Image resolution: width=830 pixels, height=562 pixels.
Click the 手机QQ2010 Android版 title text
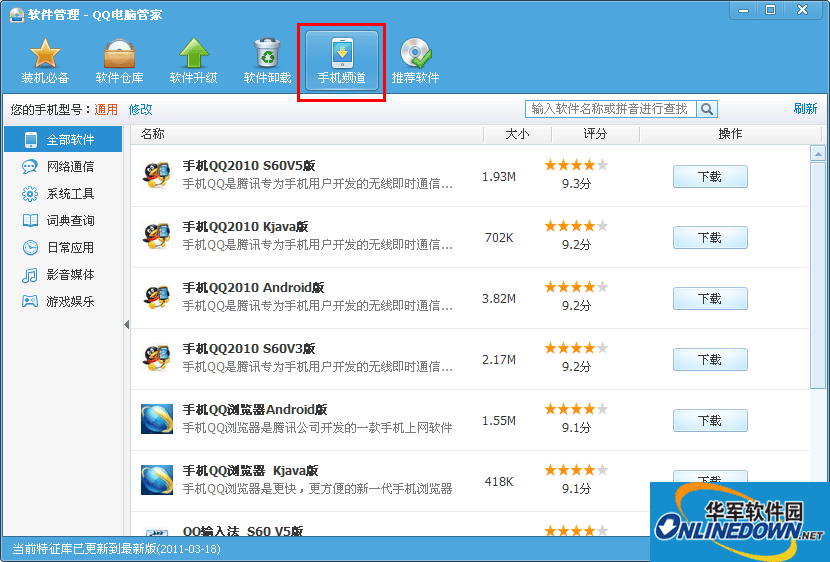click(x=254, y=287)
